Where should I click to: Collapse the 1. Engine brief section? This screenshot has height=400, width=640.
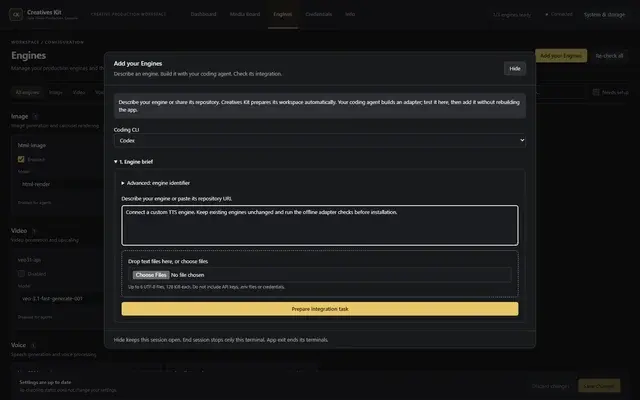tap(133, 162)
